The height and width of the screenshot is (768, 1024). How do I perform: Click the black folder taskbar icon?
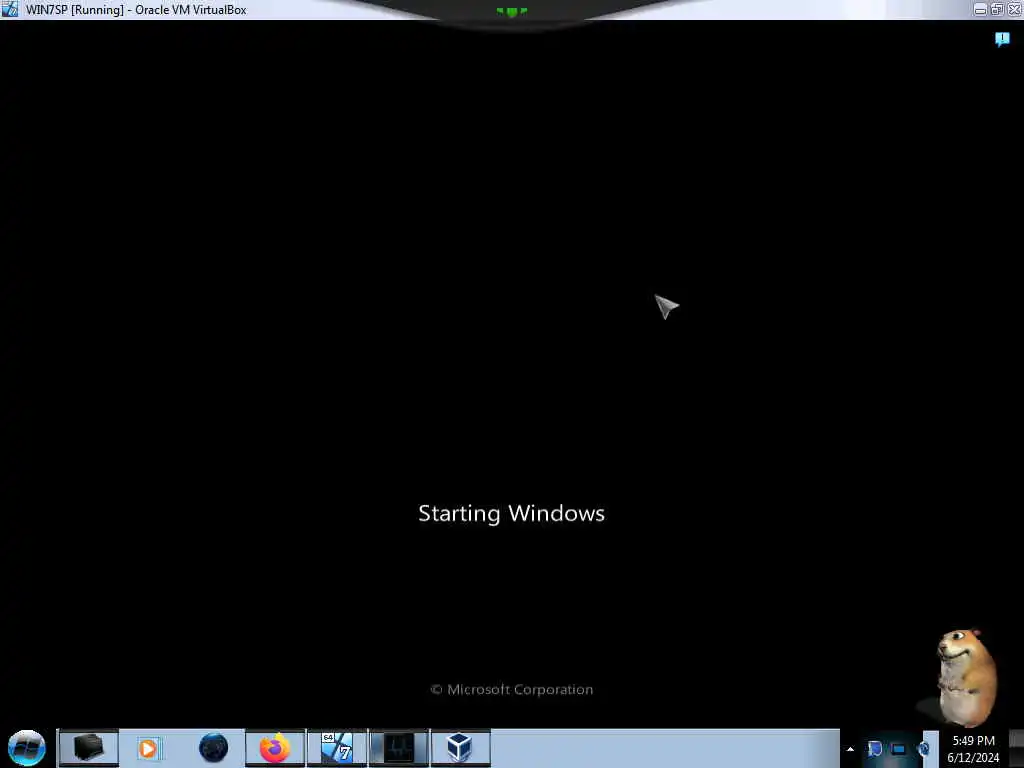click(88, 748)
